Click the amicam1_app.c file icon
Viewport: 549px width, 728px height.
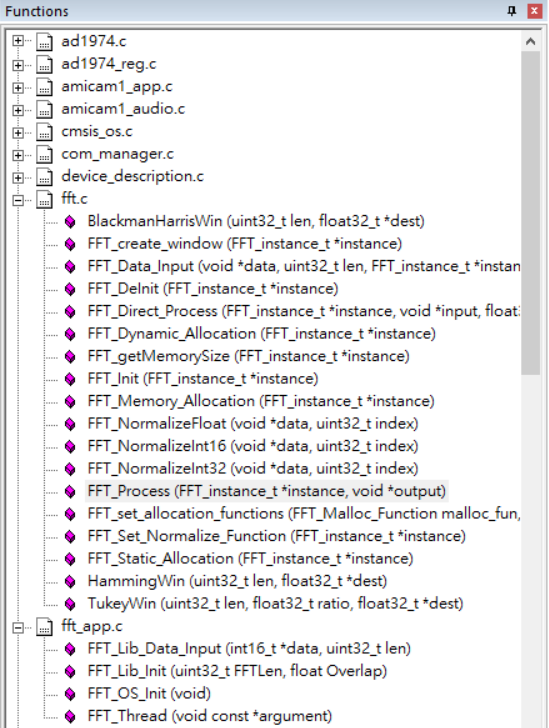pyautogui.click(x=45, y=87)
